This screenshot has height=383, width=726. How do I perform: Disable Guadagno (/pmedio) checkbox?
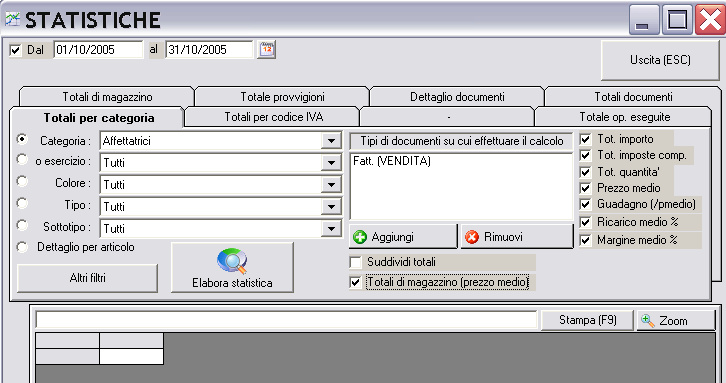tap(585, 204)
